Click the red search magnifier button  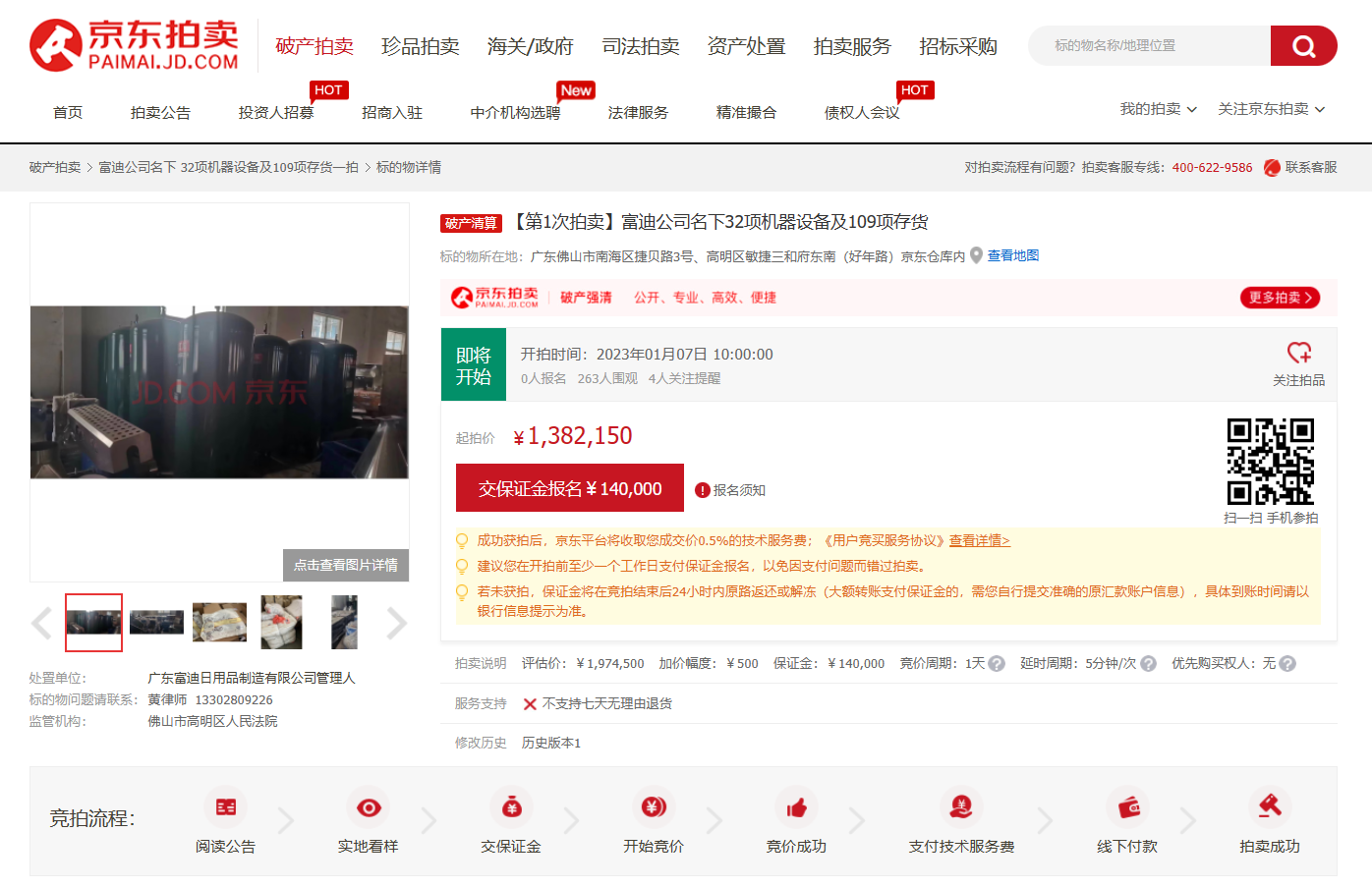click(1303, 46)
